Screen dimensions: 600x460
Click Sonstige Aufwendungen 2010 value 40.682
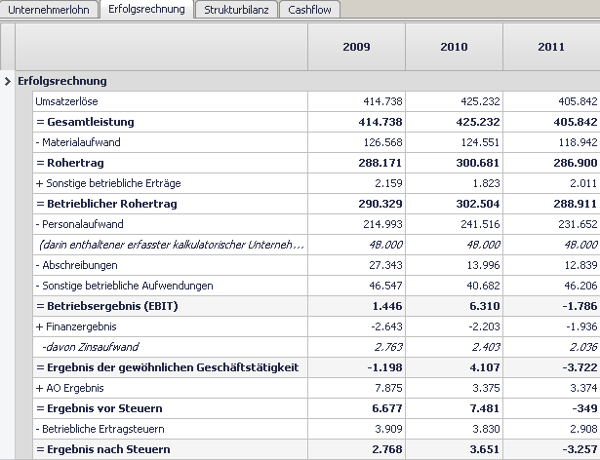(483, 286)
